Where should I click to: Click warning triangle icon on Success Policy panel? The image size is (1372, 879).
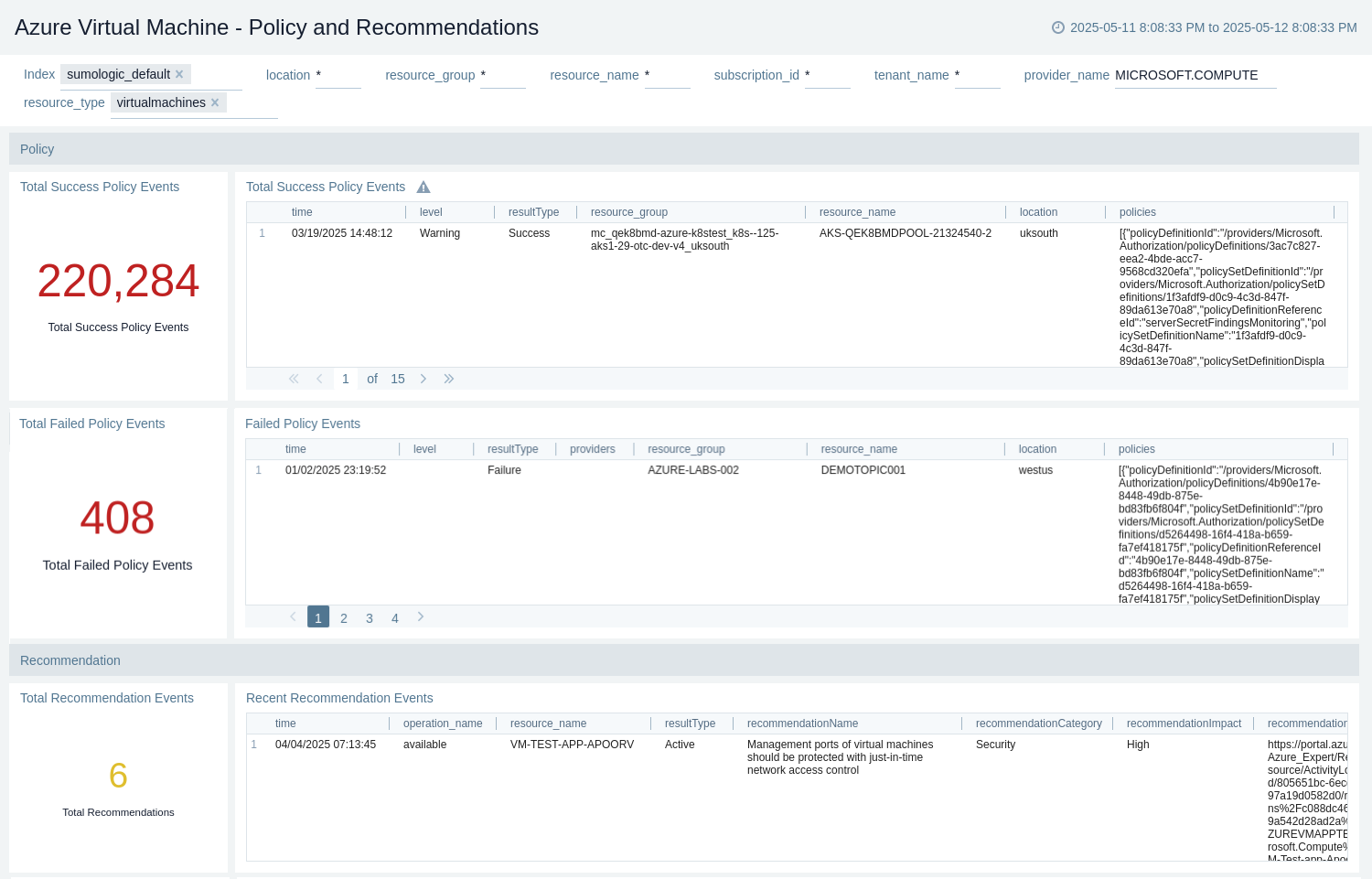[423, 187]
